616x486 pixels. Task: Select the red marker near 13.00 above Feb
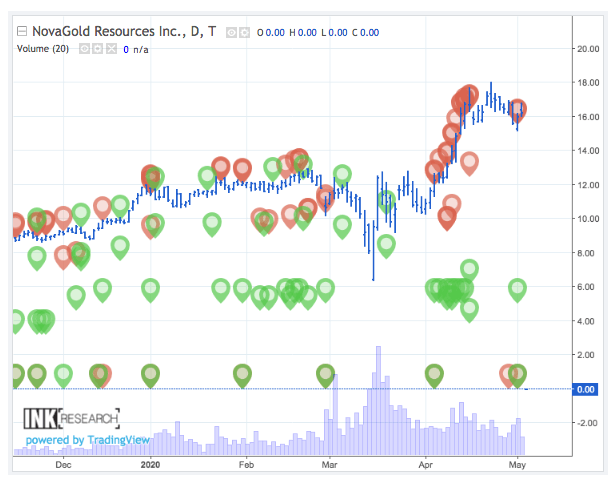[242, 171]
